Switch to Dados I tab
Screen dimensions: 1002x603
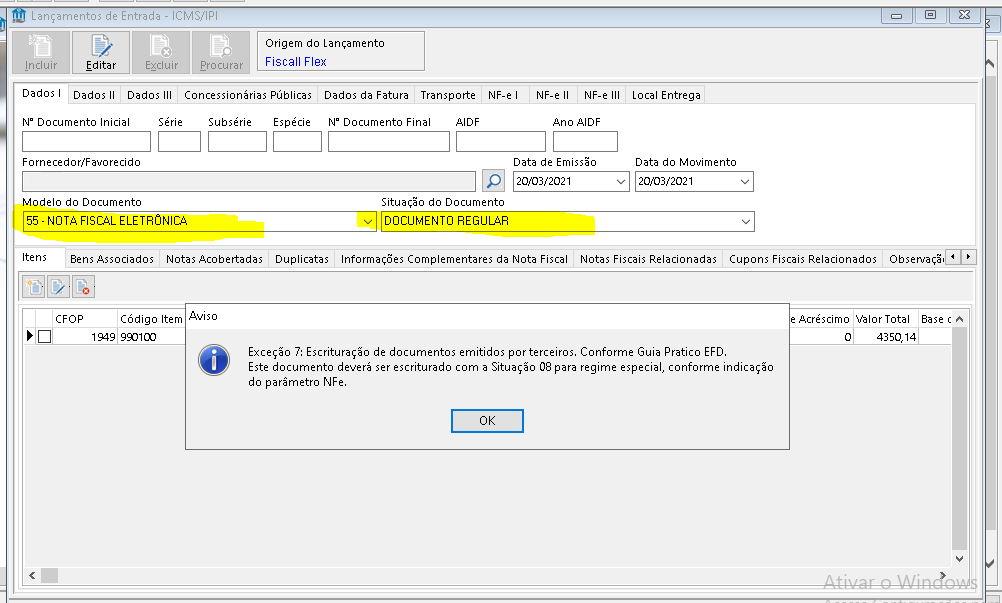click(x=42, y=93)
